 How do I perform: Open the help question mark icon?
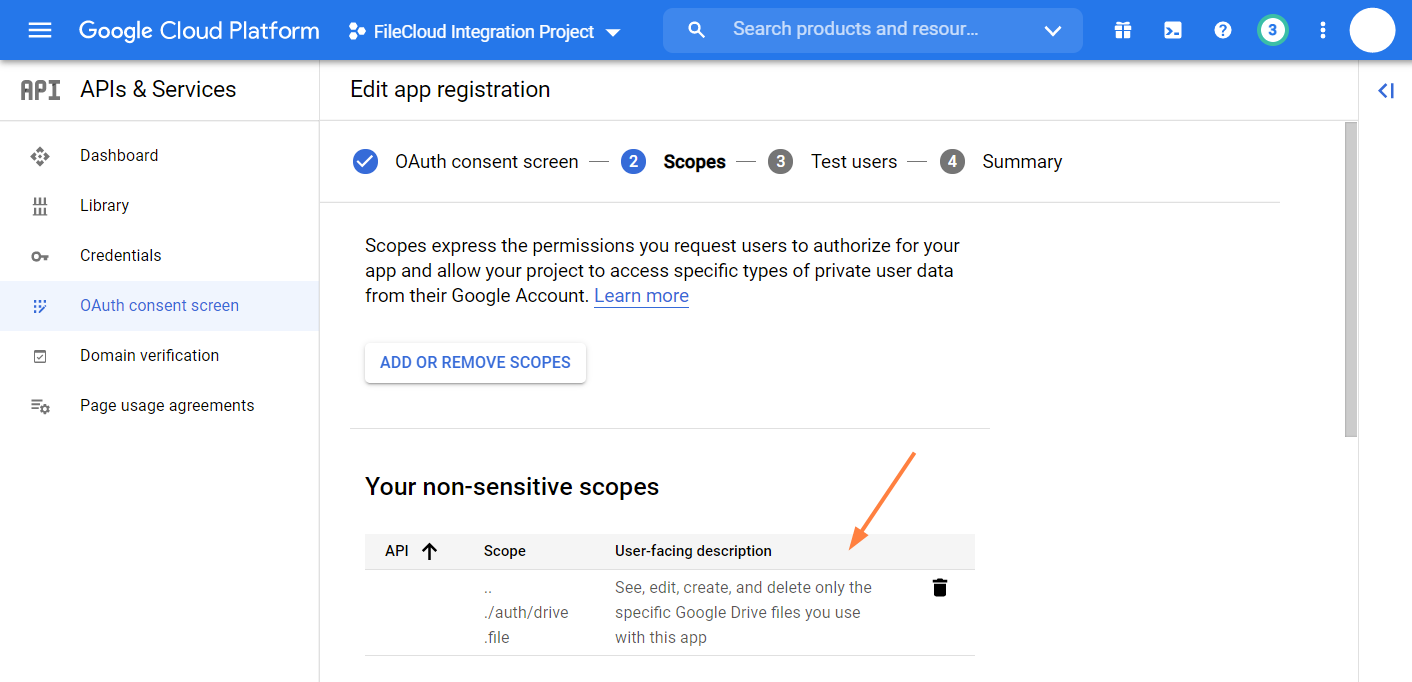pos(1223,30)
